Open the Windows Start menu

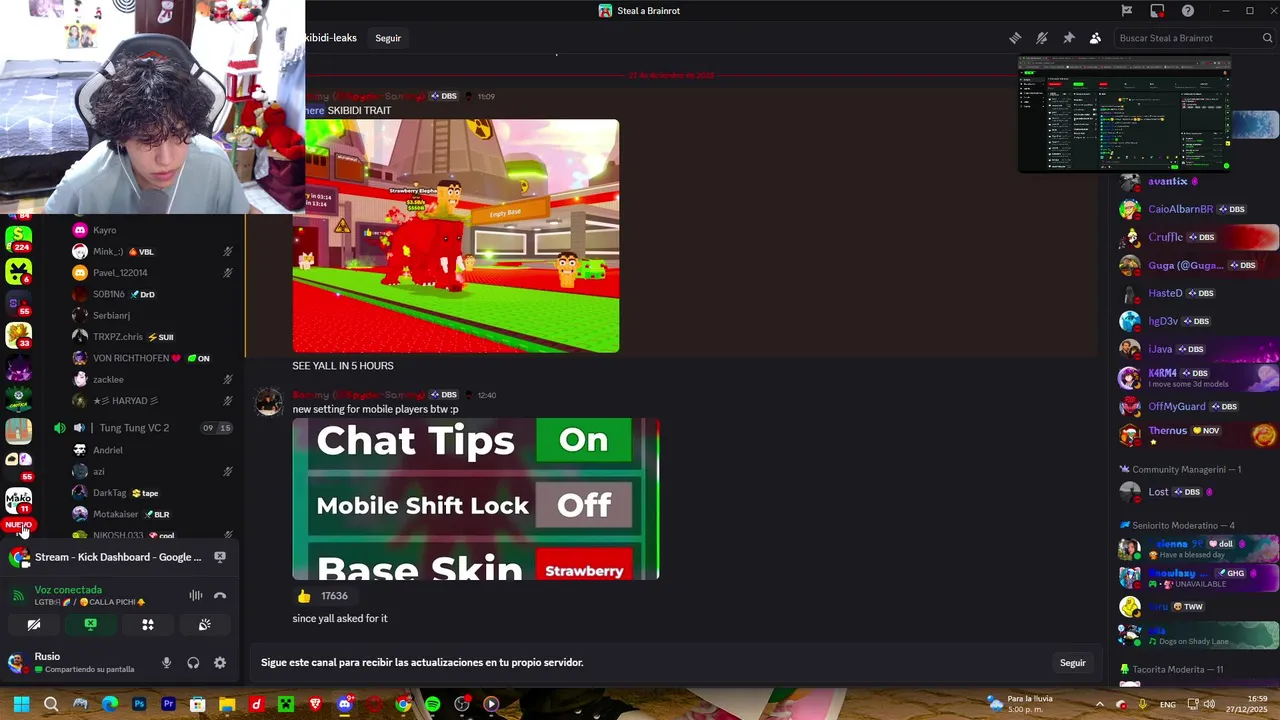click(21, 704)
